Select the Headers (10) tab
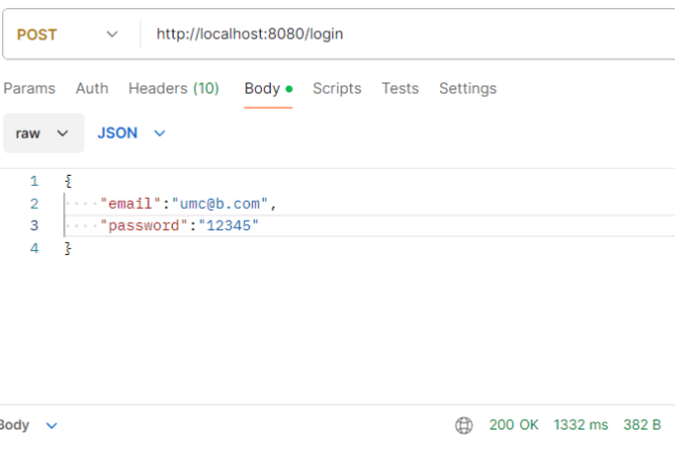The height and width of the screenshot is (450, 675). coord(173,88)
